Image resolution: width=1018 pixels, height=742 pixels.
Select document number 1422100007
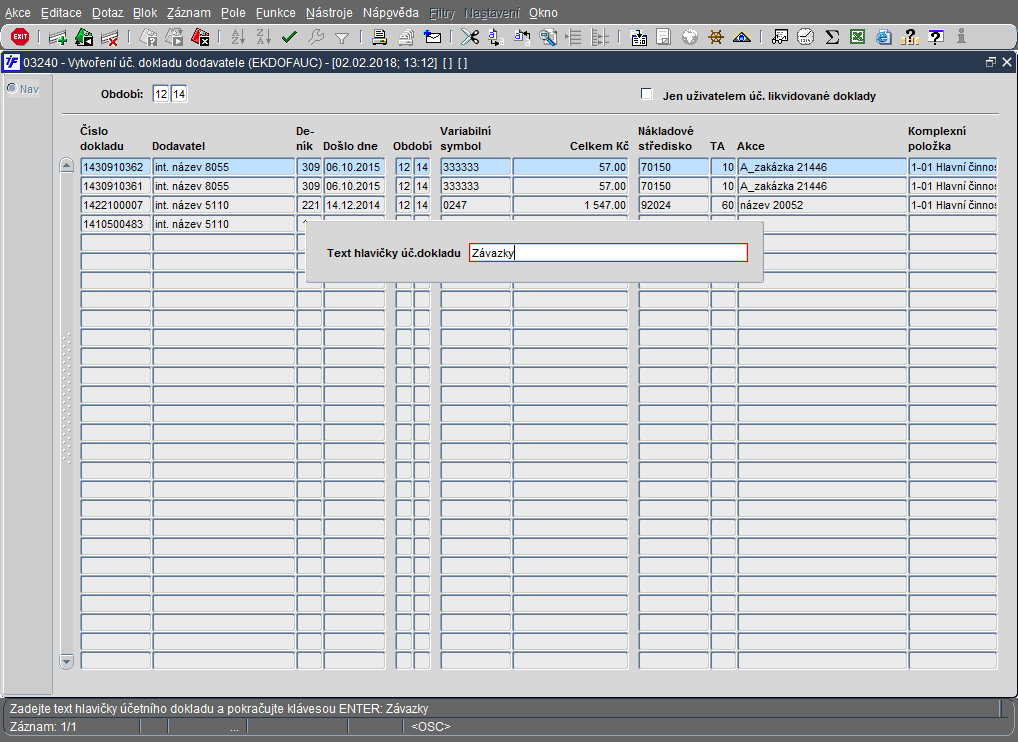click(116, 204)
